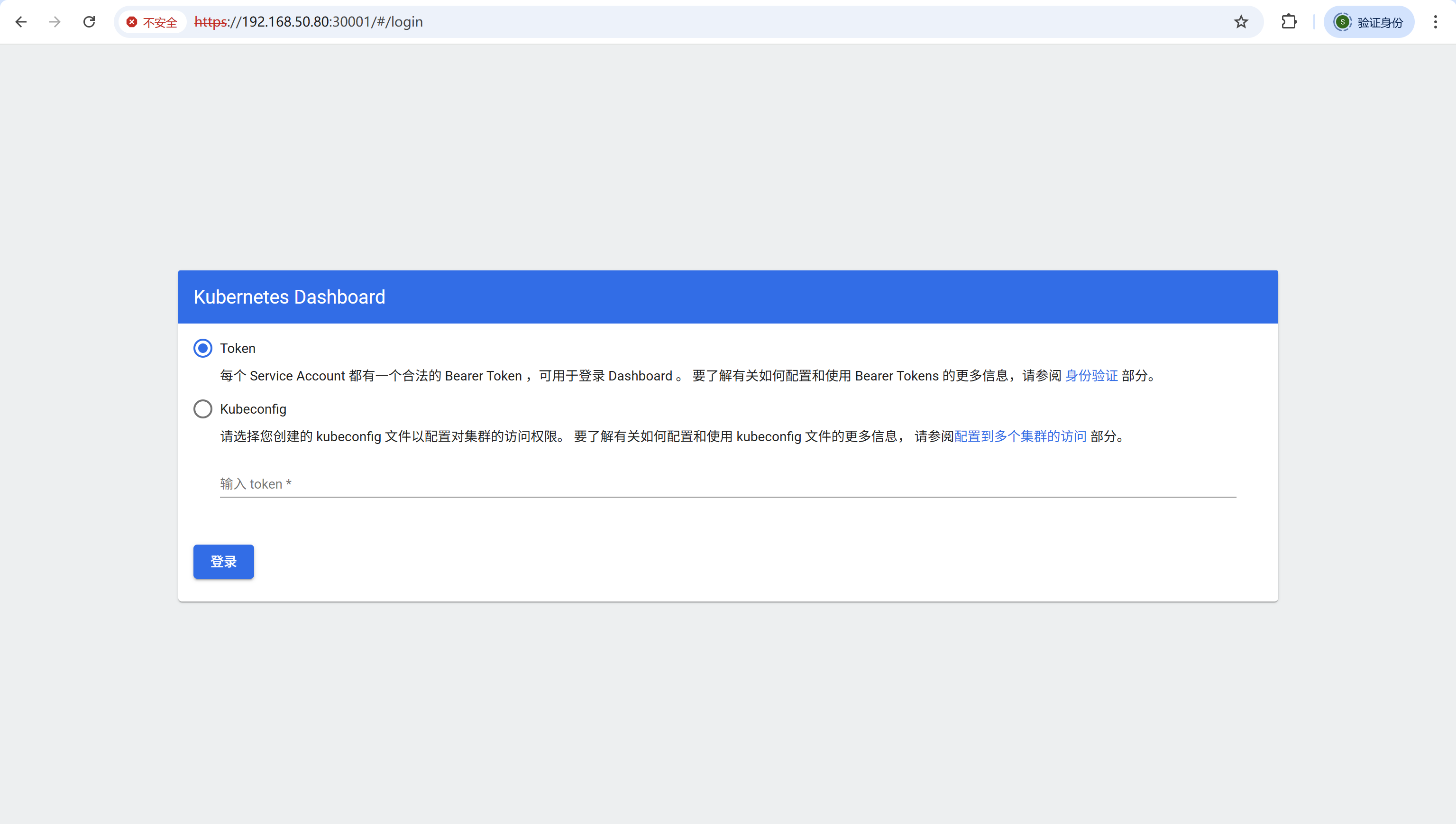Open the 配置到多个集群的访问 link

1020,436
